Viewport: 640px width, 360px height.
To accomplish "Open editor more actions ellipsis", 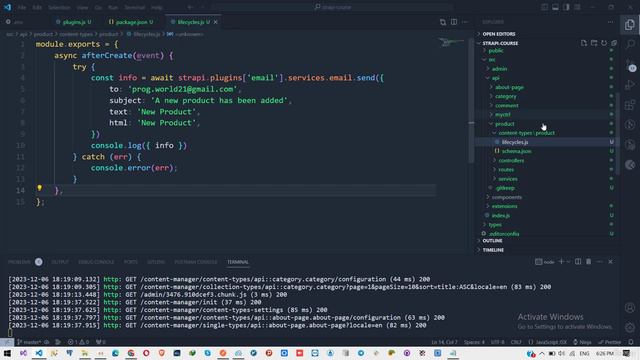I will coord(465,22).
